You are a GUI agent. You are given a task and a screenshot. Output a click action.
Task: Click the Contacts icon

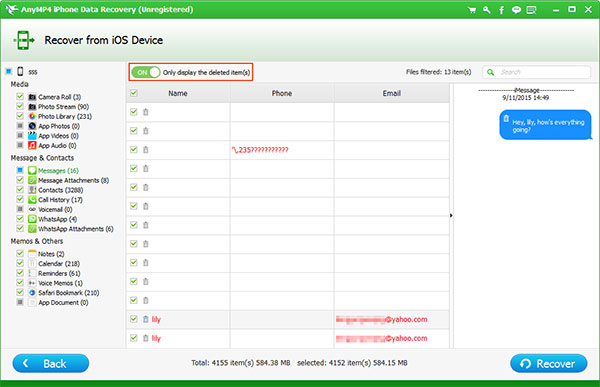pos(32,190)
